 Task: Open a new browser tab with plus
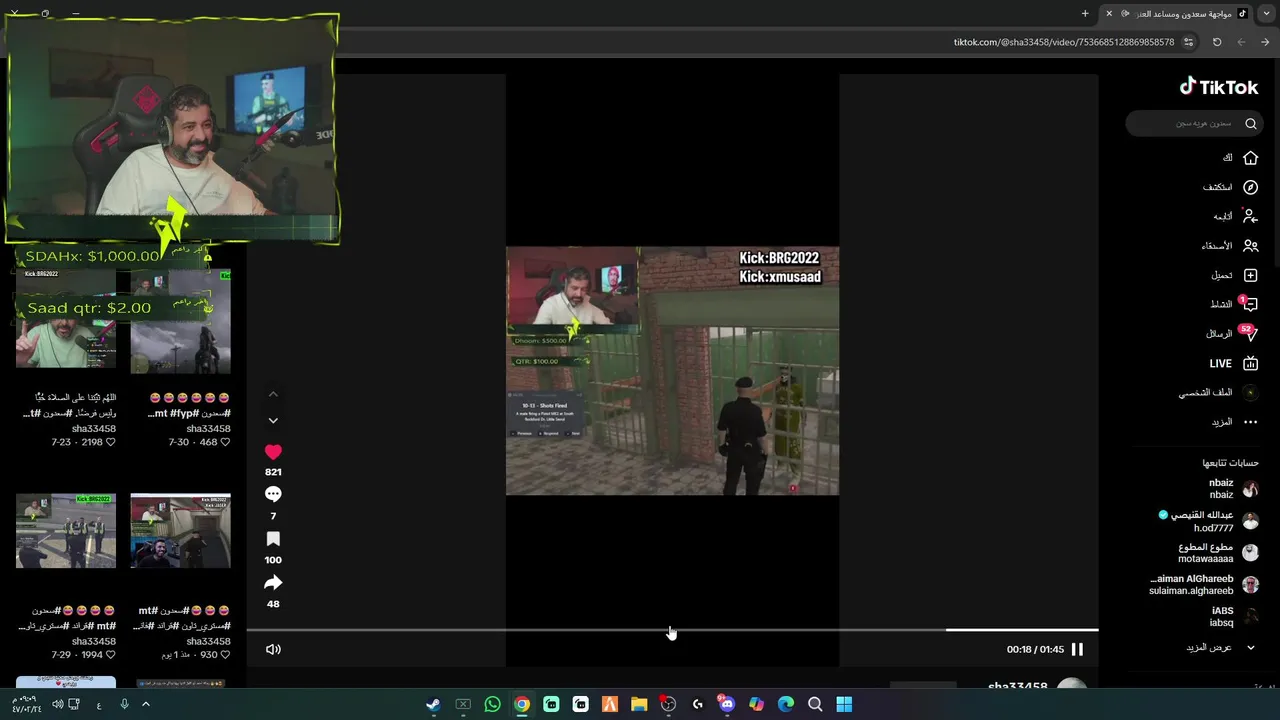[1085, 13]
